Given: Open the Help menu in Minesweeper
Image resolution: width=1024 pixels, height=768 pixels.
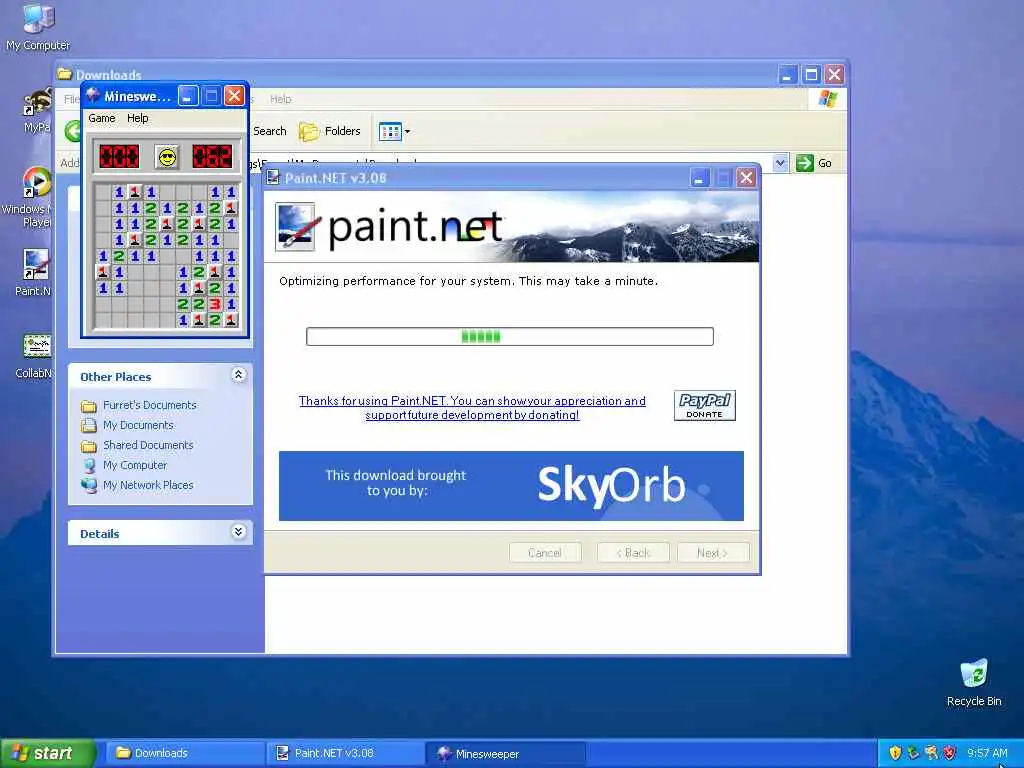Looking at the screenshot, I should tap(137, 118).
